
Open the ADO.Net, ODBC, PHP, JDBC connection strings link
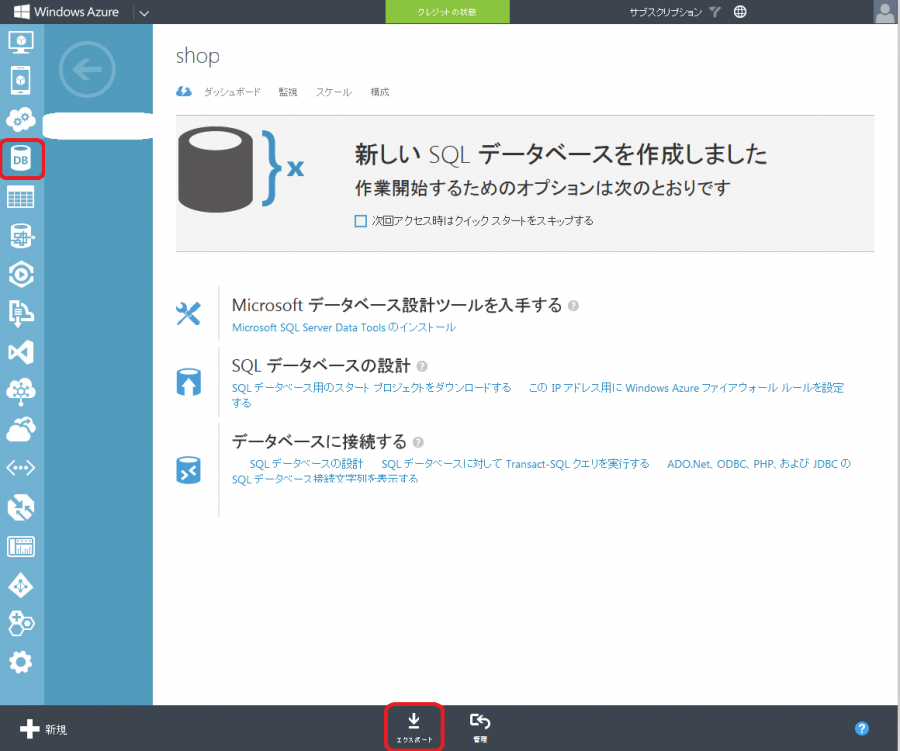pos(759,464)
